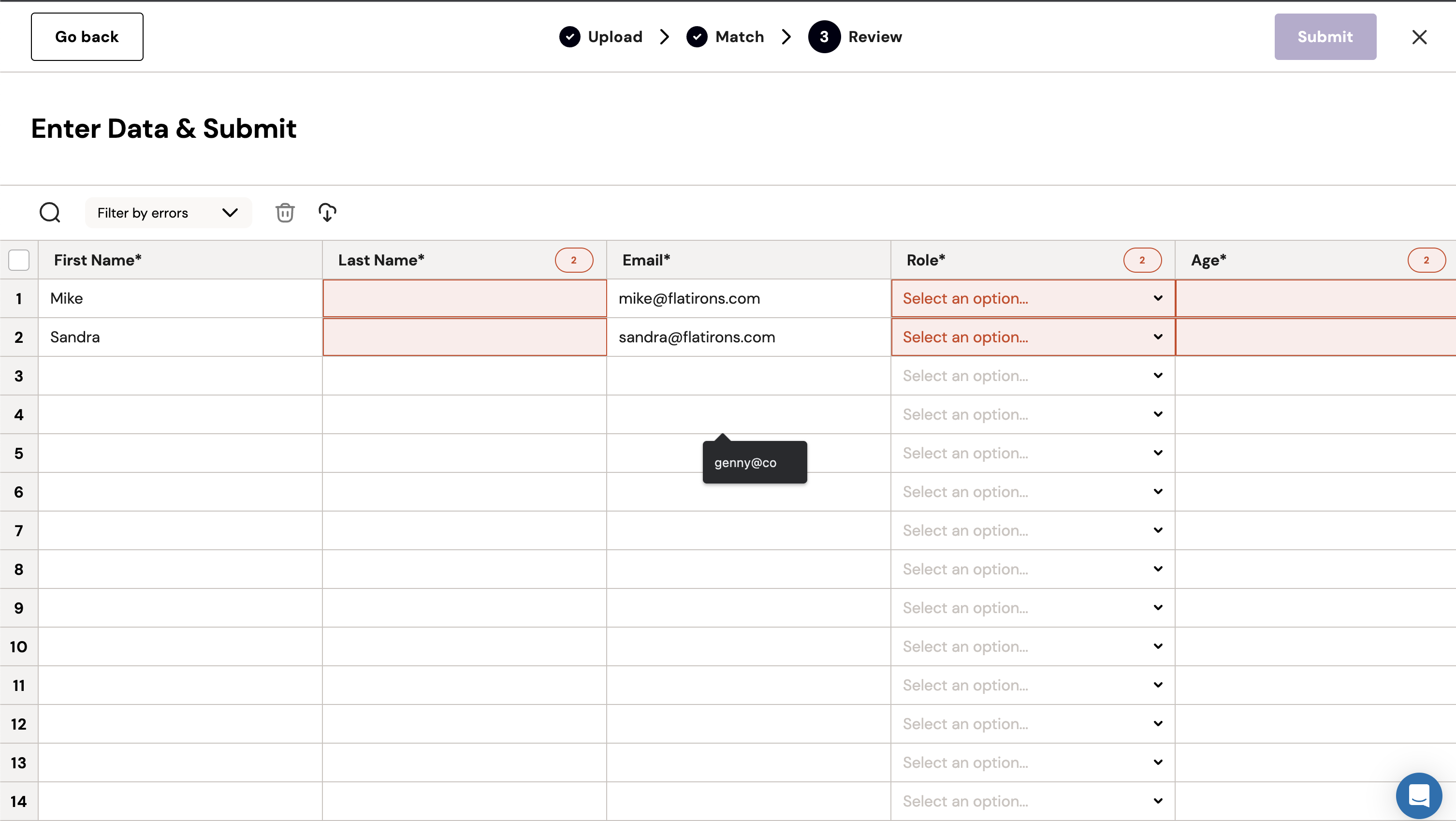Toggle the select-all rows checkbox
The width and height of the screenshot is (1456, 821).
click(19, 260)
